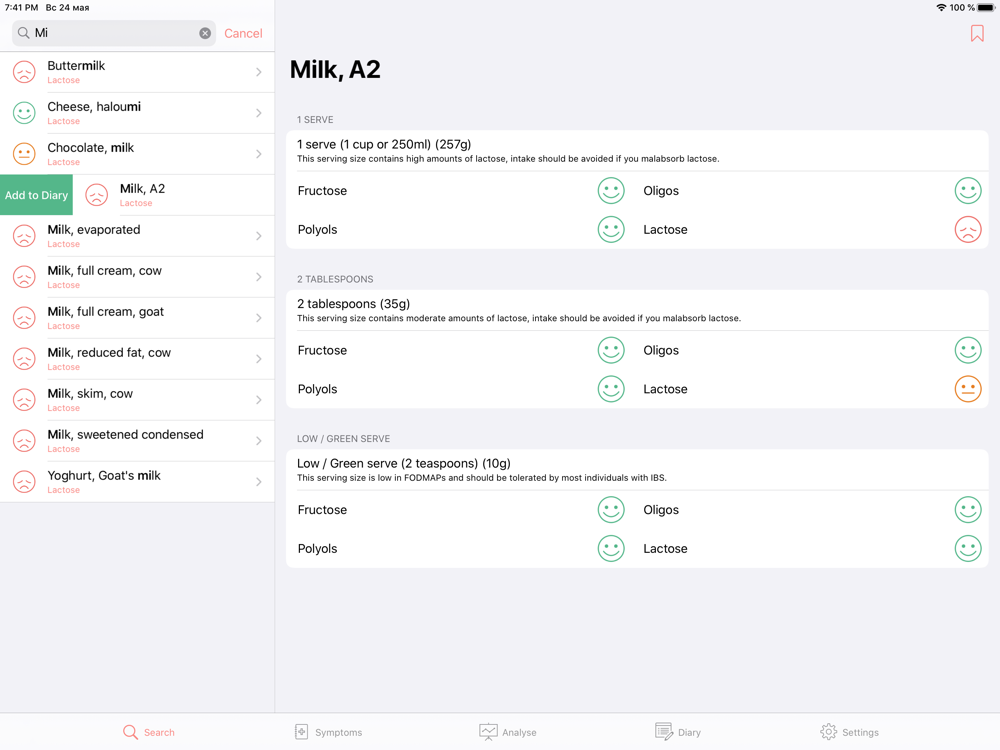Open Milk, skim, cow chevron

coord(259,400)
